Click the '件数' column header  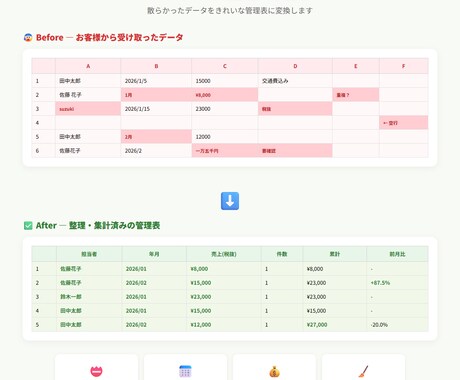[x=282, y=254]
